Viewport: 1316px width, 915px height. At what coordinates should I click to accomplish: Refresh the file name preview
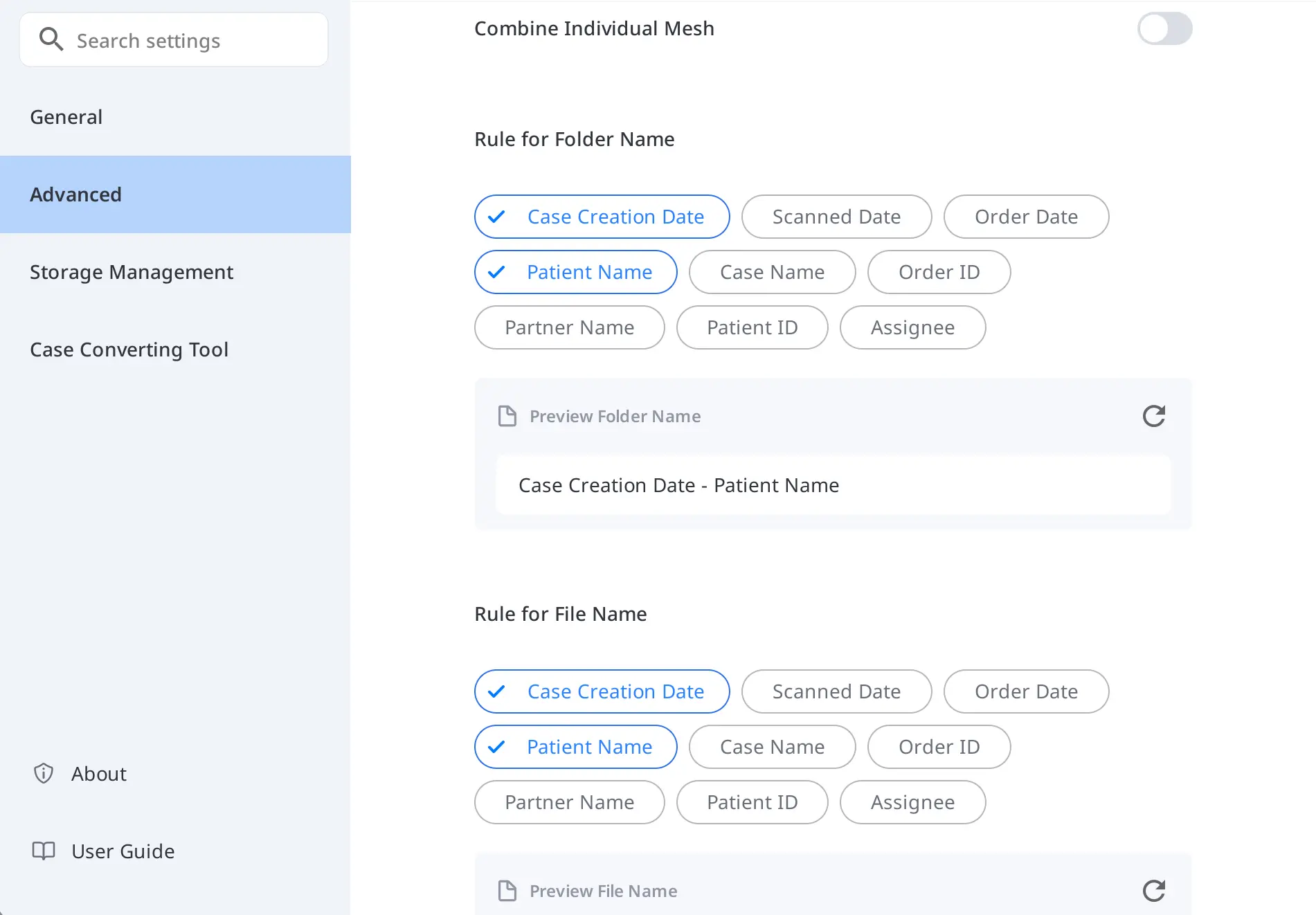pyautogui.click(x=1153, y=891)
